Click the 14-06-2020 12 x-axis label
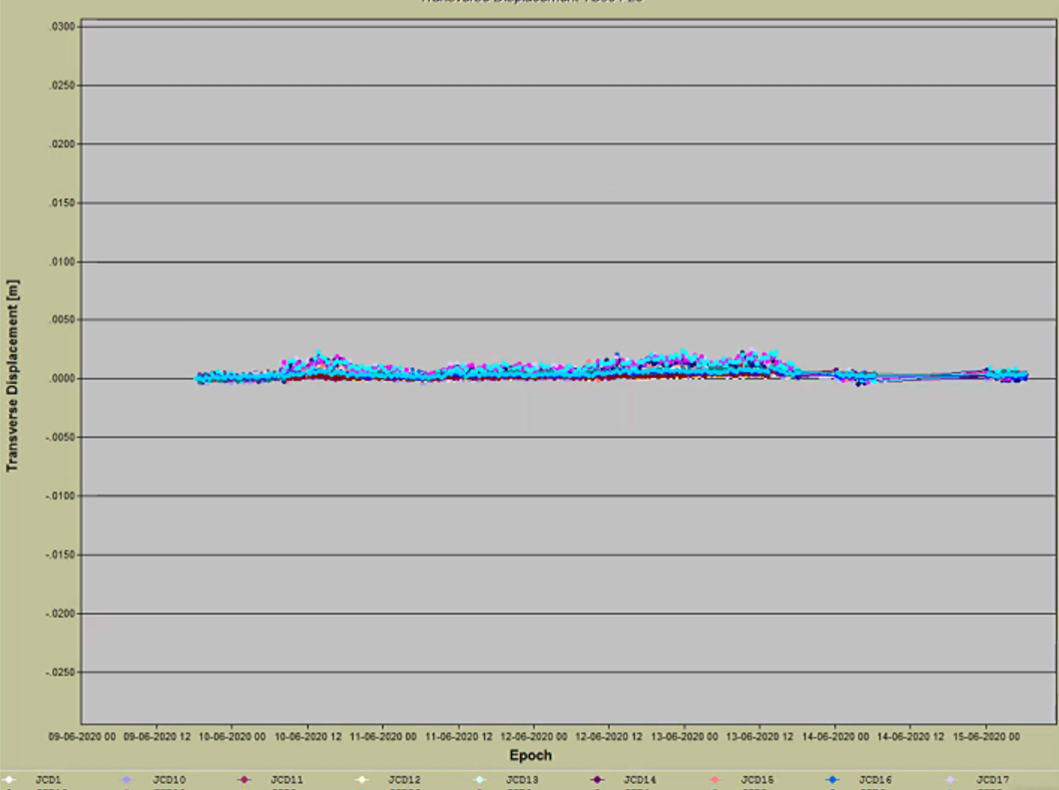 (x=910, y=737)
